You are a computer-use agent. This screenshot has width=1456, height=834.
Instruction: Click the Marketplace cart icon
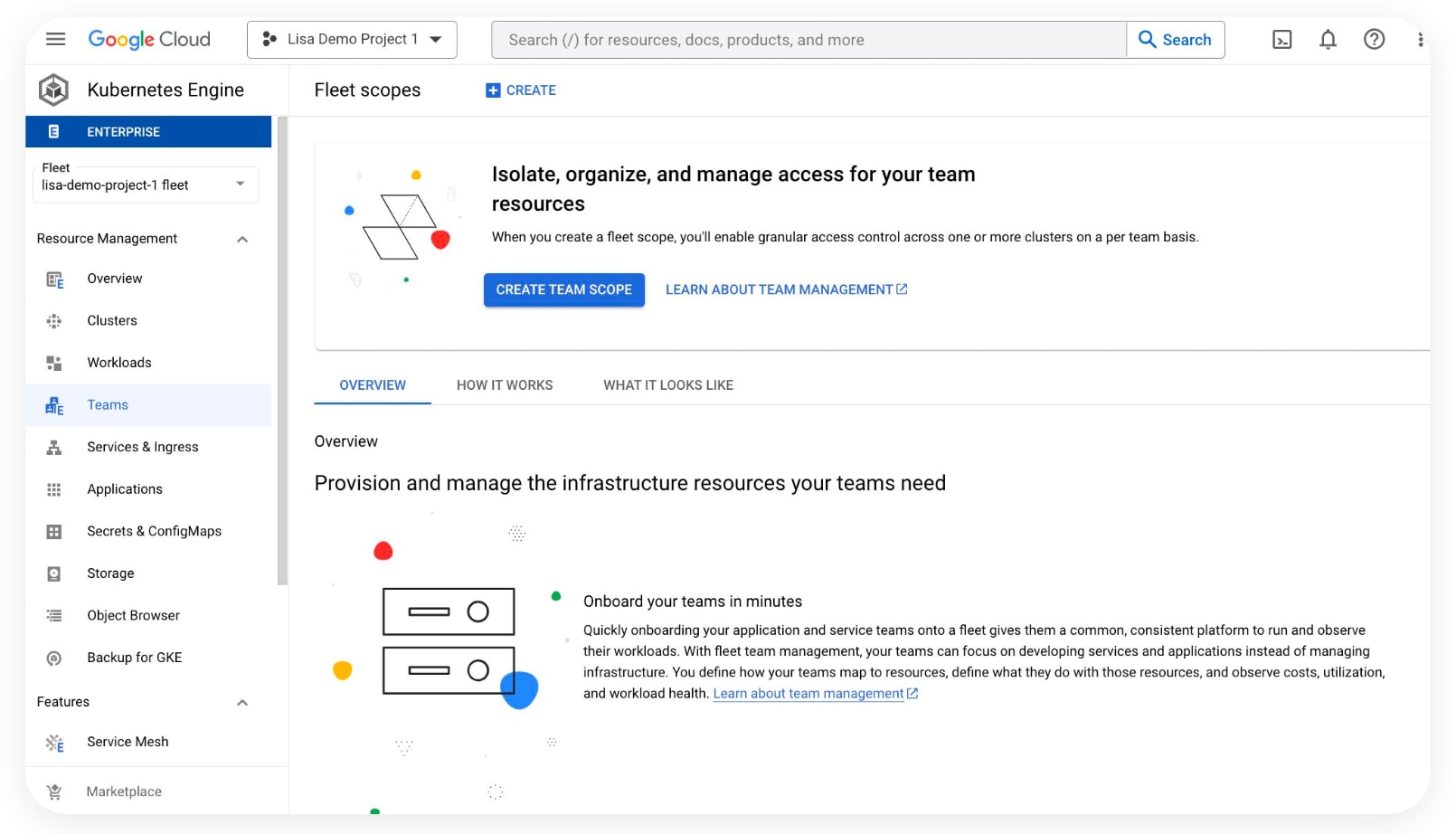point(54,791)
